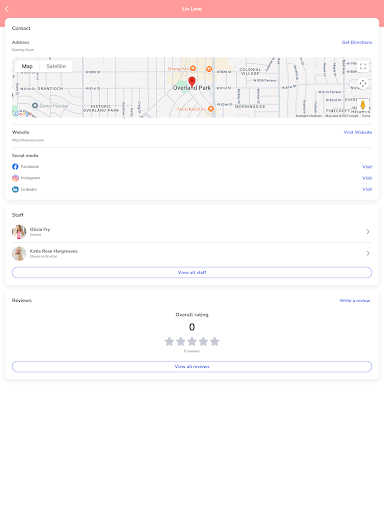Go back using the header arrow
Screen dimensions: 384x512
coord(7,9)
